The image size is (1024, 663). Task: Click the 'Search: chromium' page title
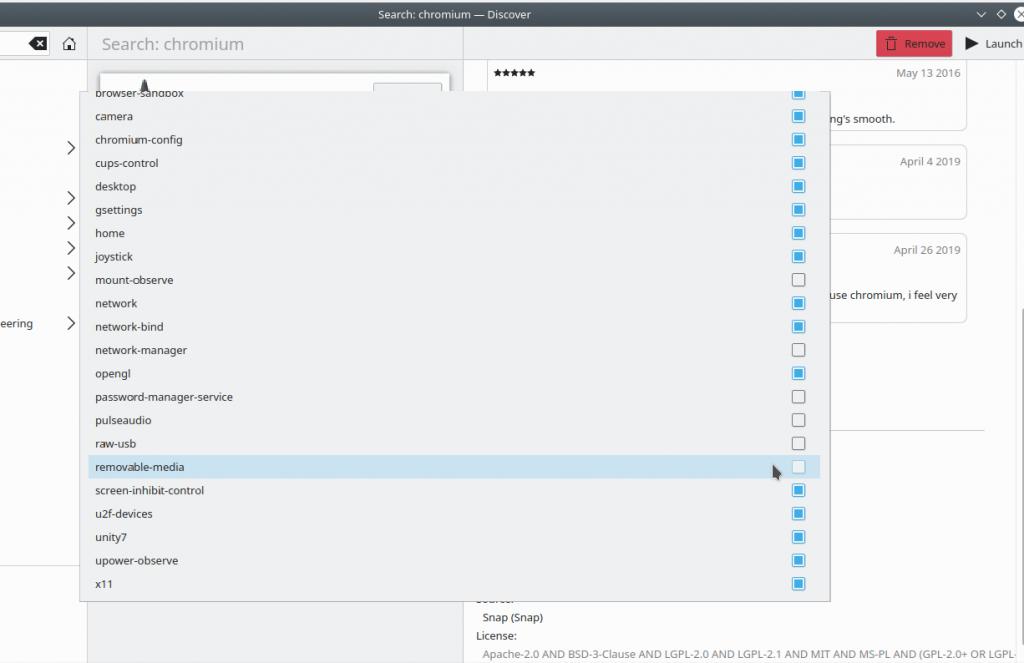click(x=172, y=44)
